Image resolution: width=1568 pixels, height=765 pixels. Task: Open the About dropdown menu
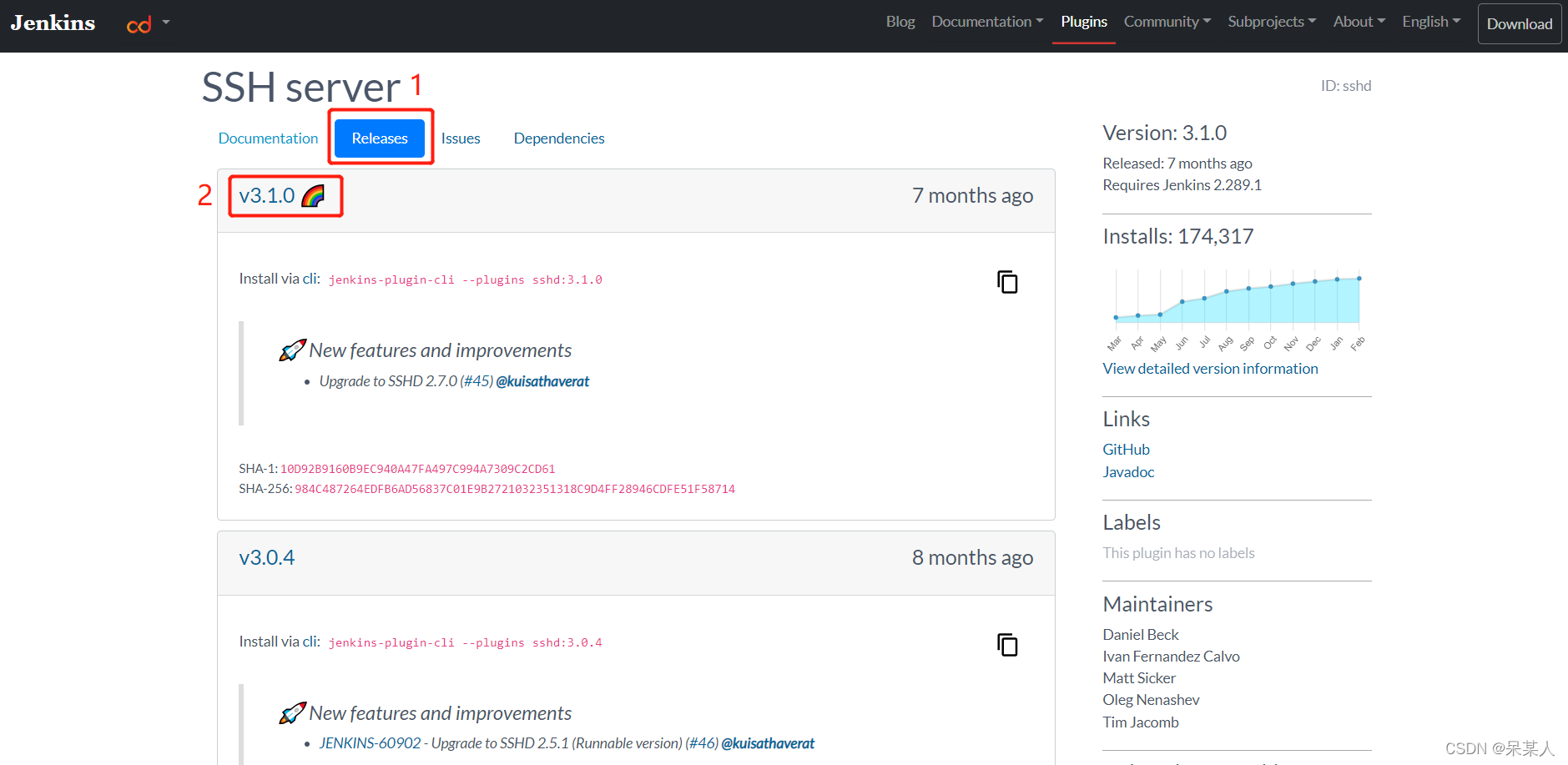click(1359, 22)
